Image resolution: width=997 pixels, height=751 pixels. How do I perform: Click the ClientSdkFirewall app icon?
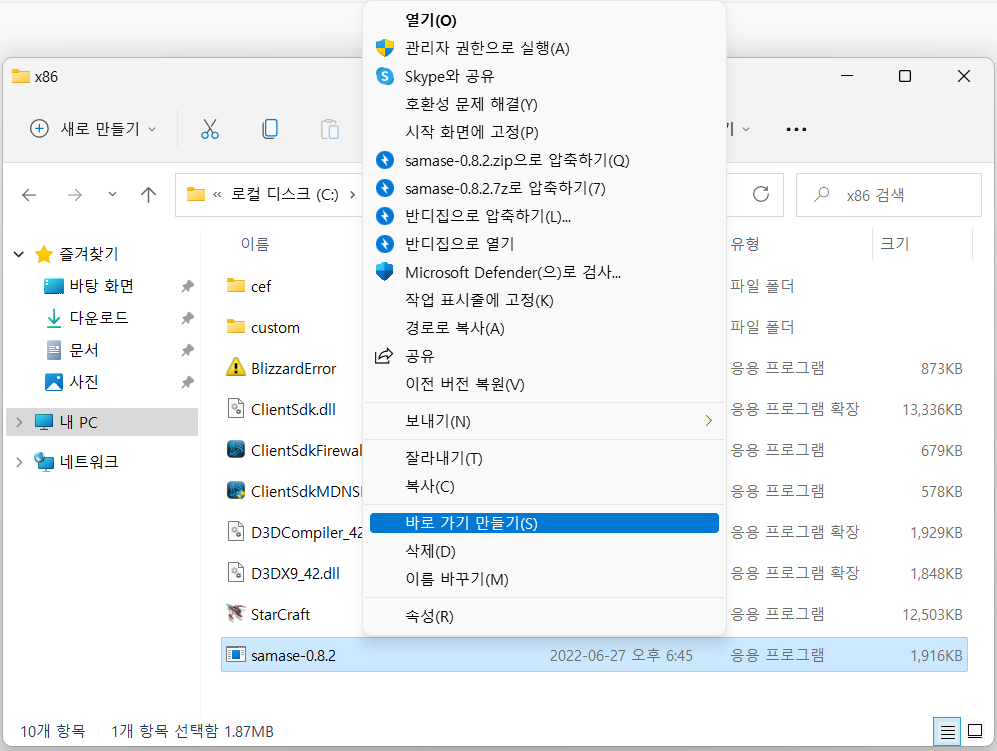tap(236, 450)
